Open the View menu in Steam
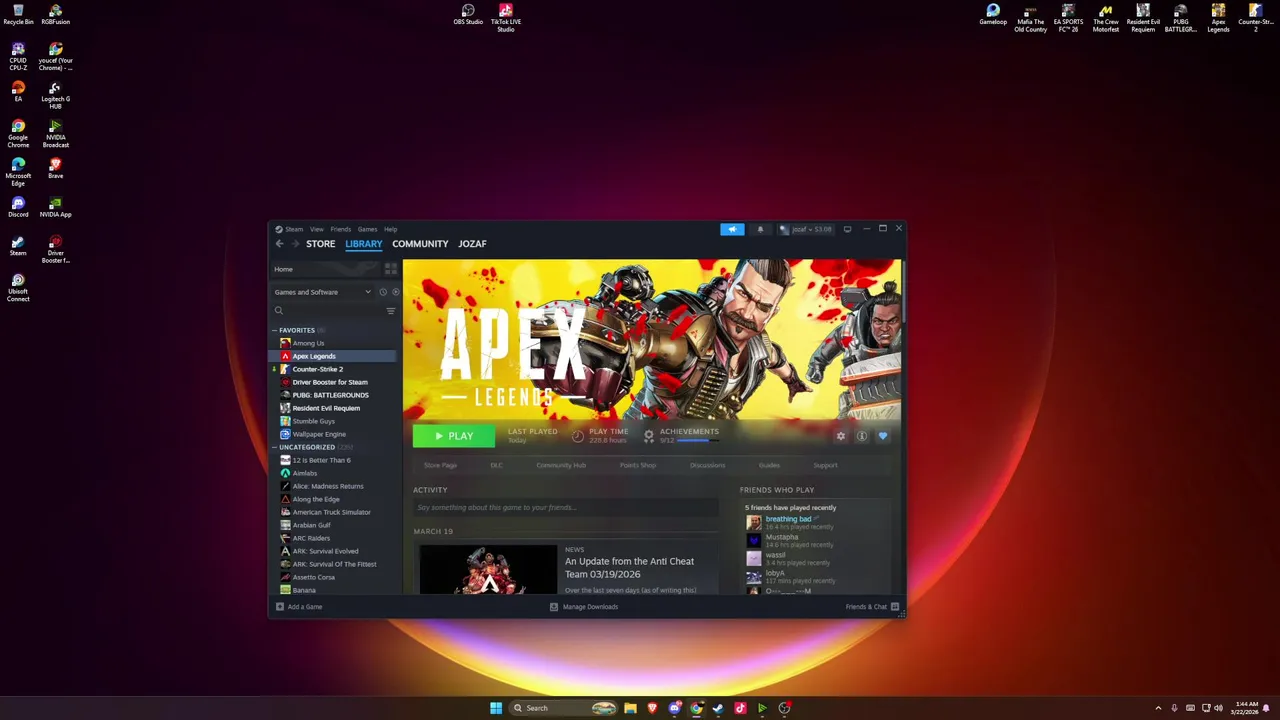The image size is (1280, 720). coord(316,229)
